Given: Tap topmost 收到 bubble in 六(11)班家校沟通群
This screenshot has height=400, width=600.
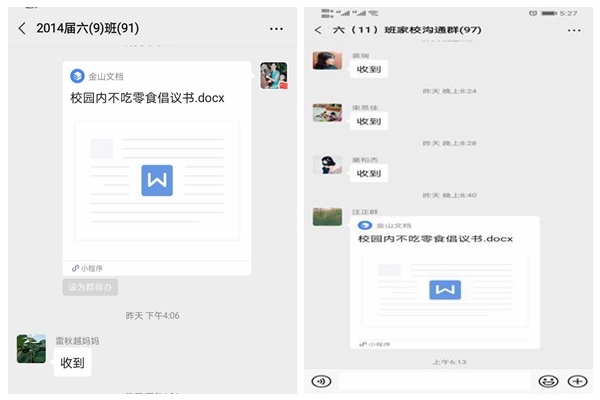Looking at the screenshot, I should tap(368, 69).
